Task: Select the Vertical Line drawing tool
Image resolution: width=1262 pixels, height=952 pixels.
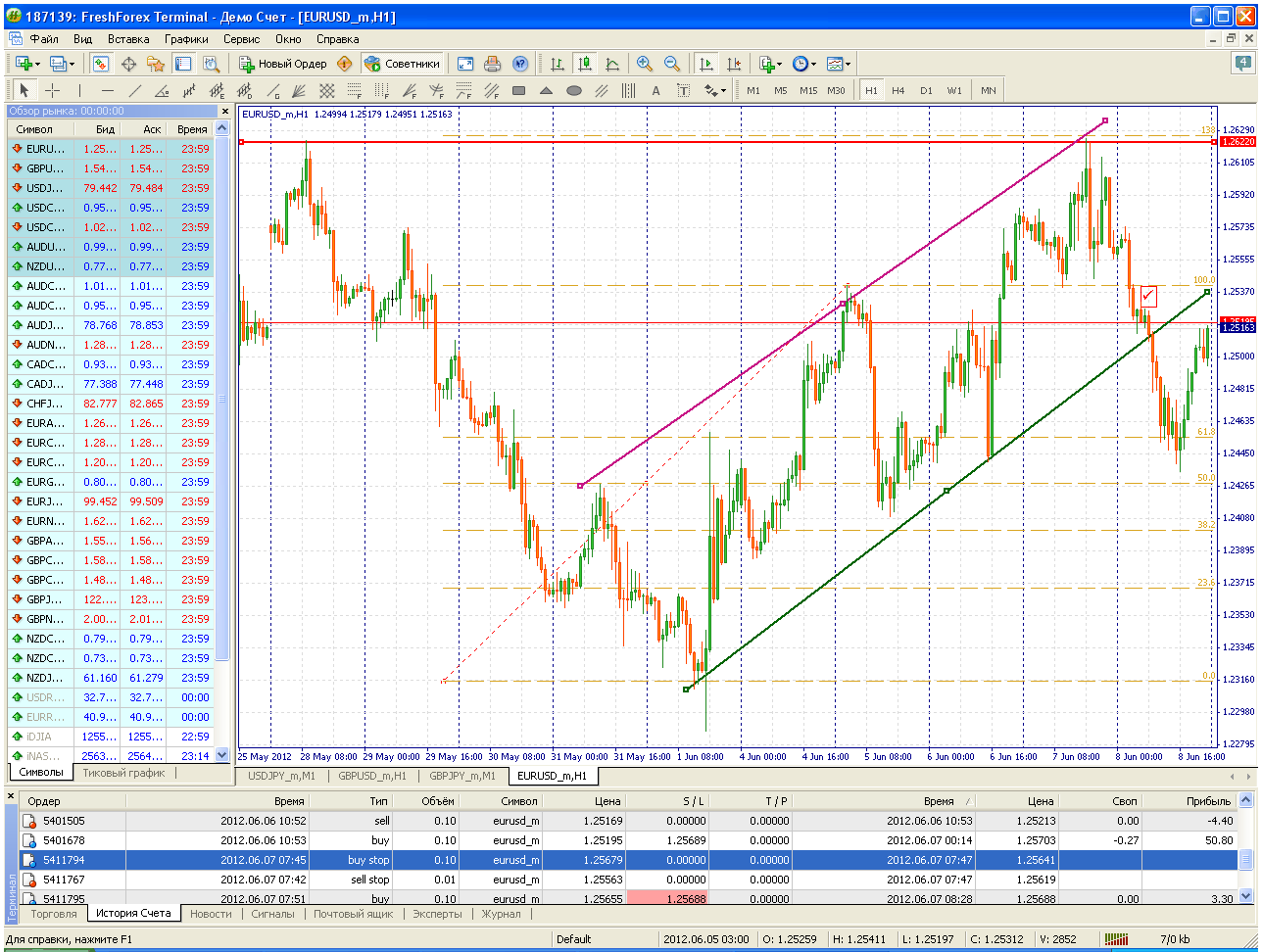Action: pyautogui.click(x=80, y=90)
